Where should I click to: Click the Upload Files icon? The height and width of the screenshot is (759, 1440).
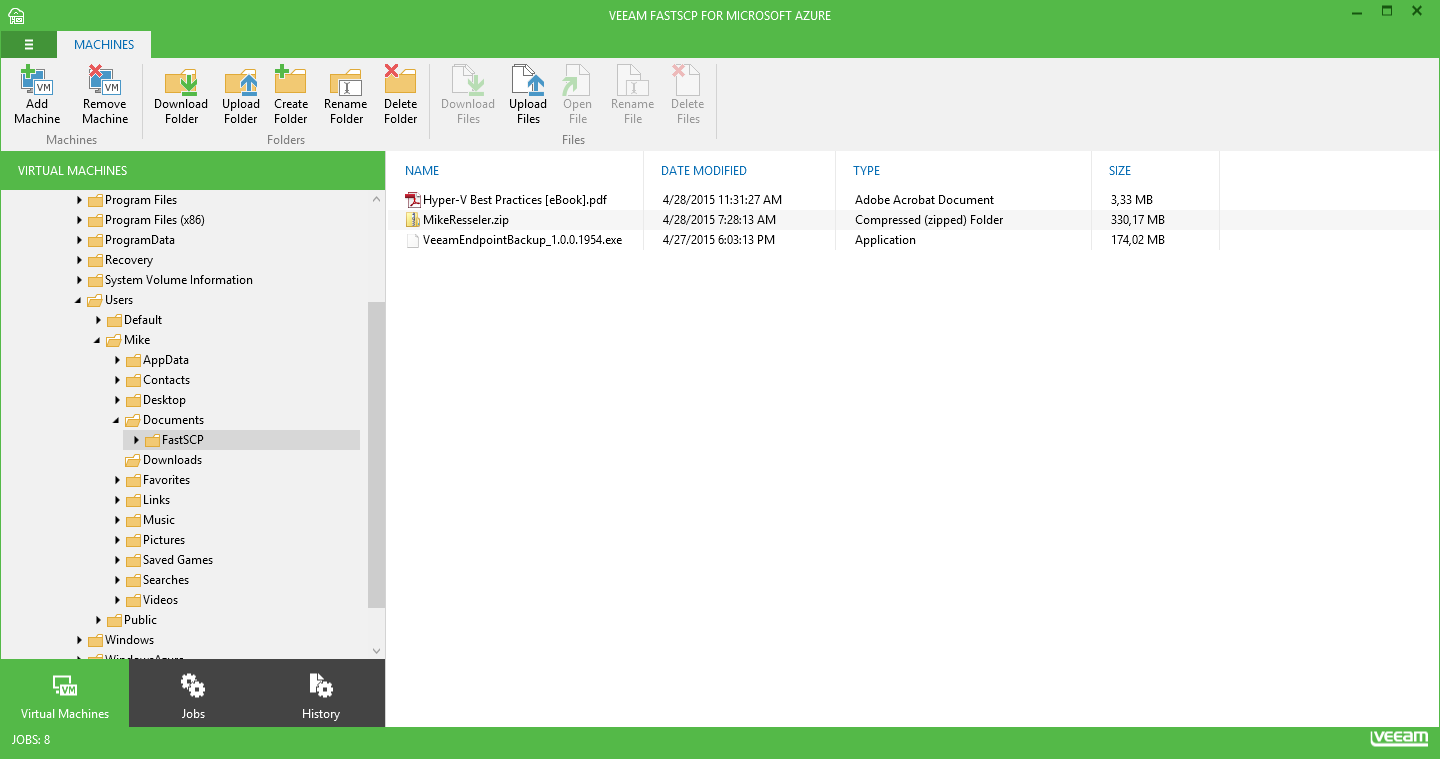527,82
